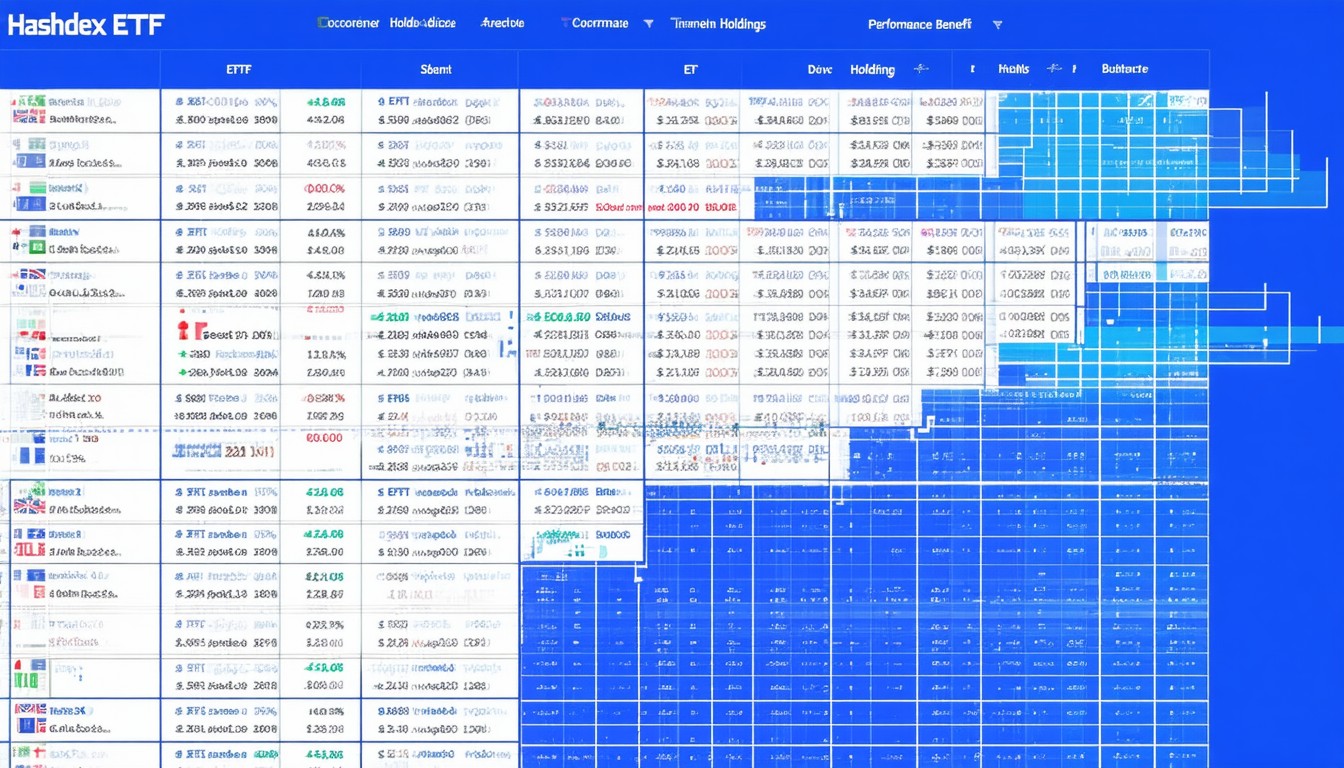This screenshot has width=1344, height=768.
Task: Click the sort icon next to Holding header
Action: 920,69
